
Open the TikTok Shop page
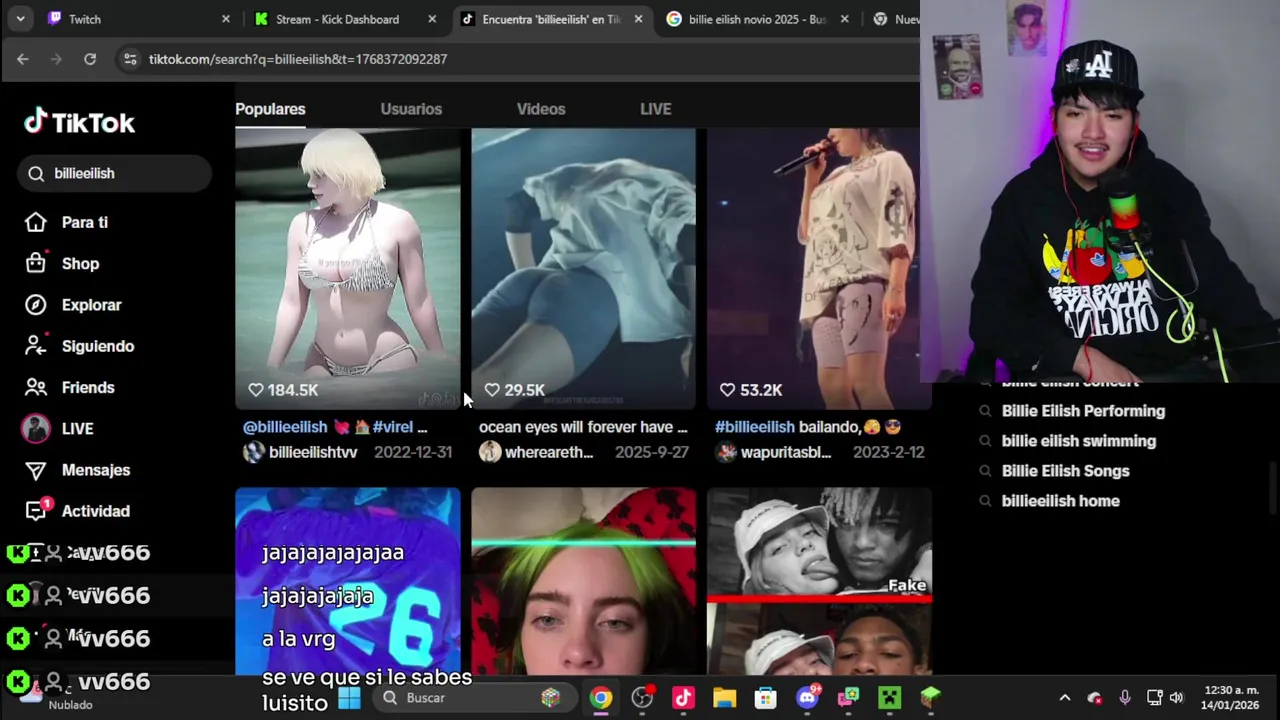(62, 264)
